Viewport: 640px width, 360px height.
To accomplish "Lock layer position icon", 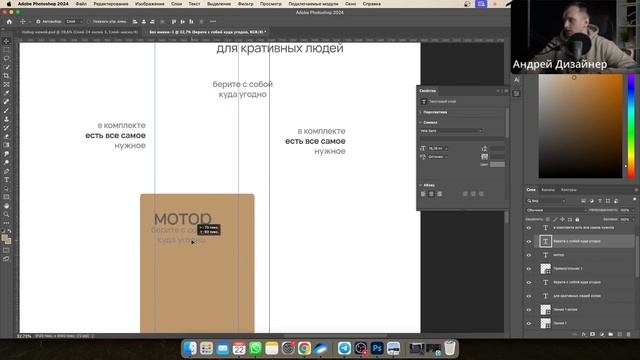I will click(x=562, y=220).
